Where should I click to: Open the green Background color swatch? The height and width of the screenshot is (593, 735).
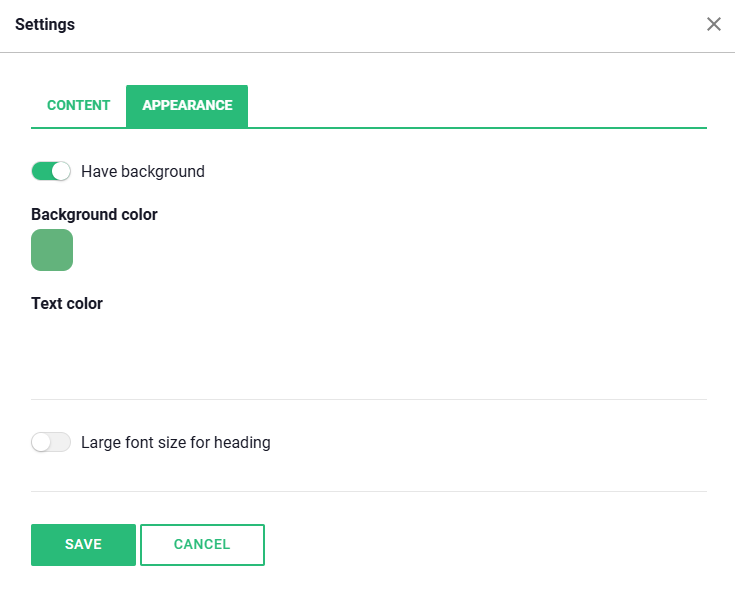[x=52, y=250]
